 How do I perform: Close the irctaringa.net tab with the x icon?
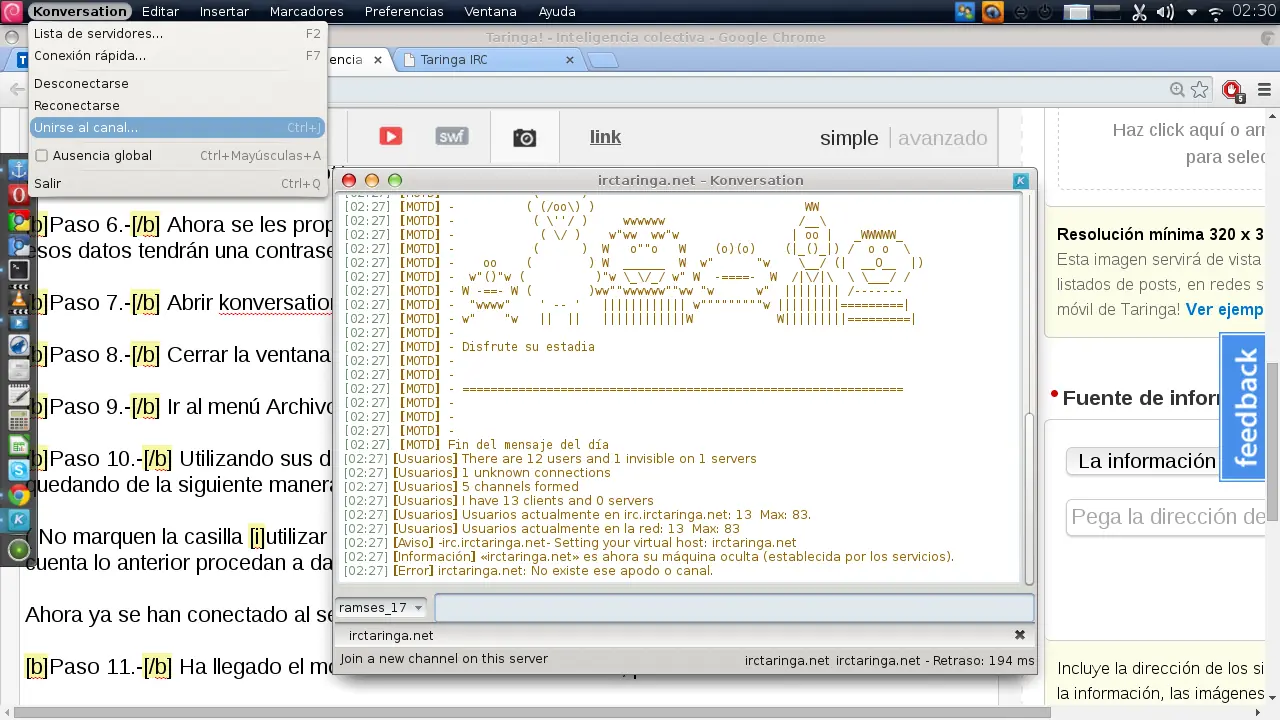[x=1019, y=635]
